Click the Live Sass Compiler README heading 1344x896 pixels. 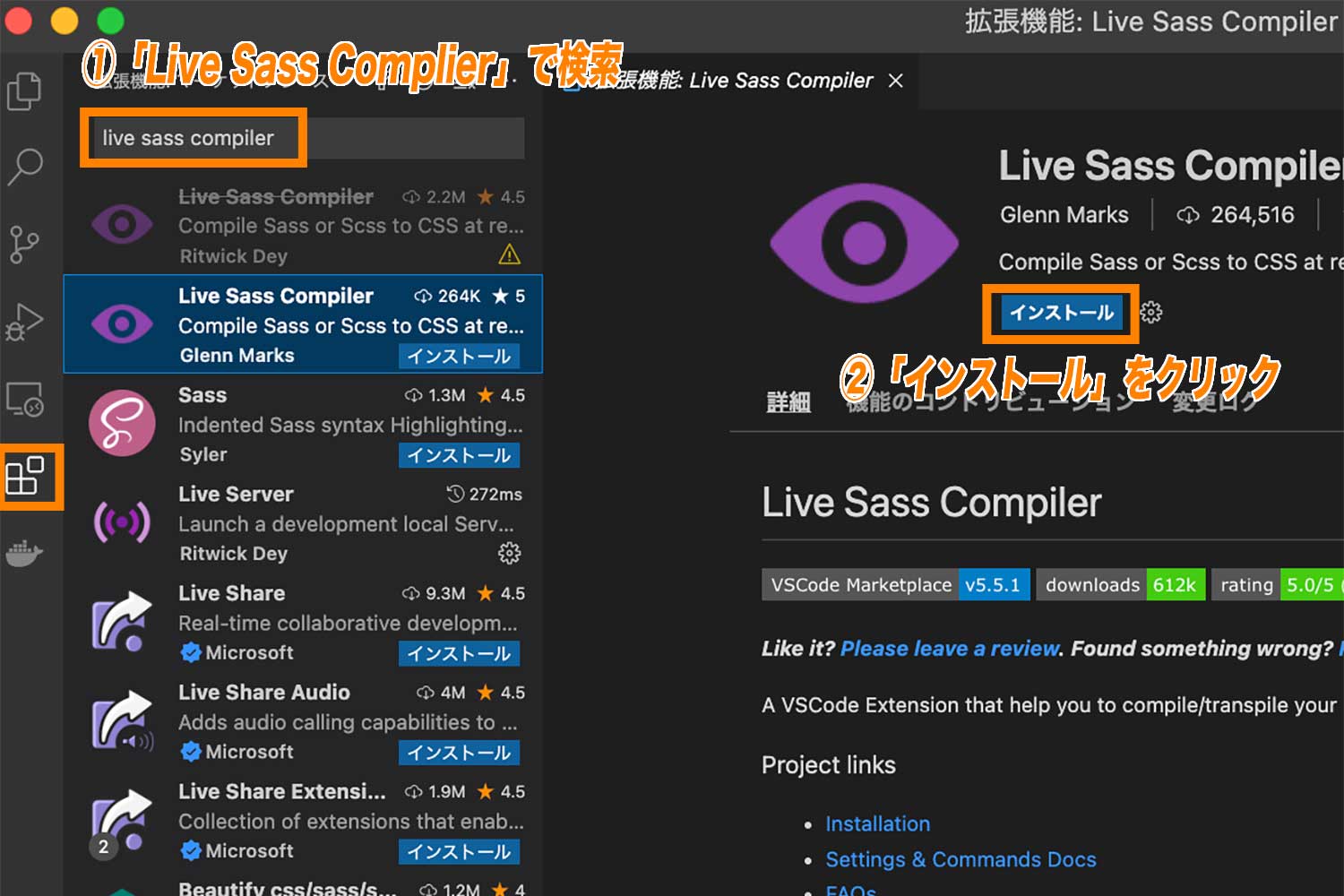click(932, 502)
